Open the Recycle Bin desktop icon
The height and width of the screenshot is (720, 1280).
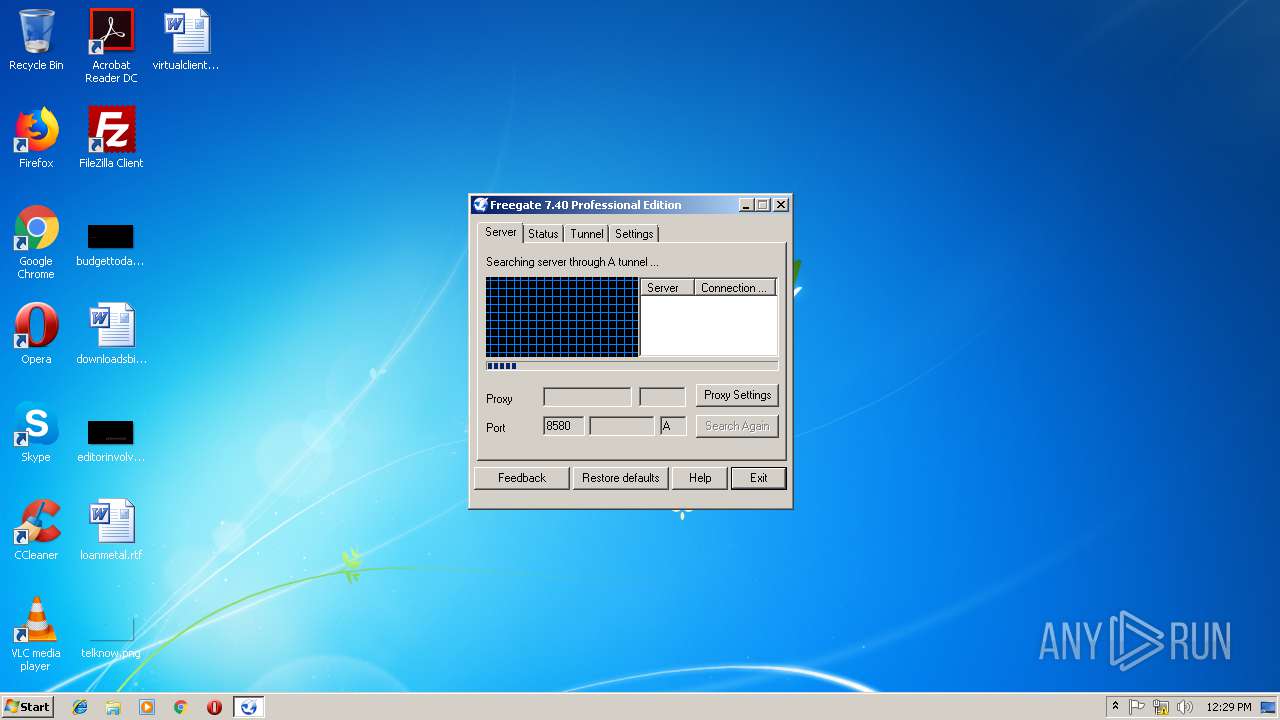point(36,40)
